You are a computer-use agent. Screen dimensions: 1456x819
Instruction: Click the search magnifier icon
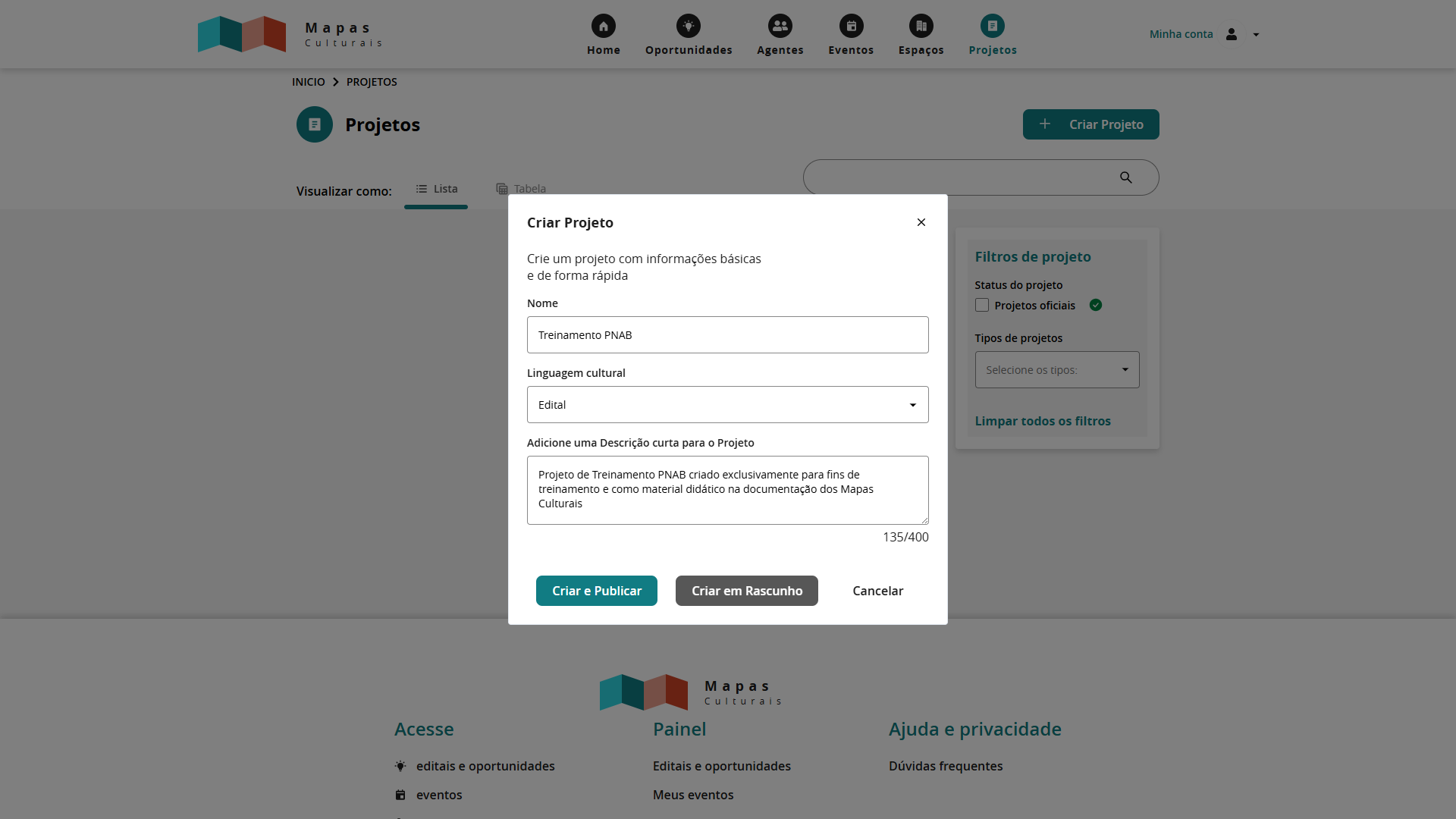1126,177
